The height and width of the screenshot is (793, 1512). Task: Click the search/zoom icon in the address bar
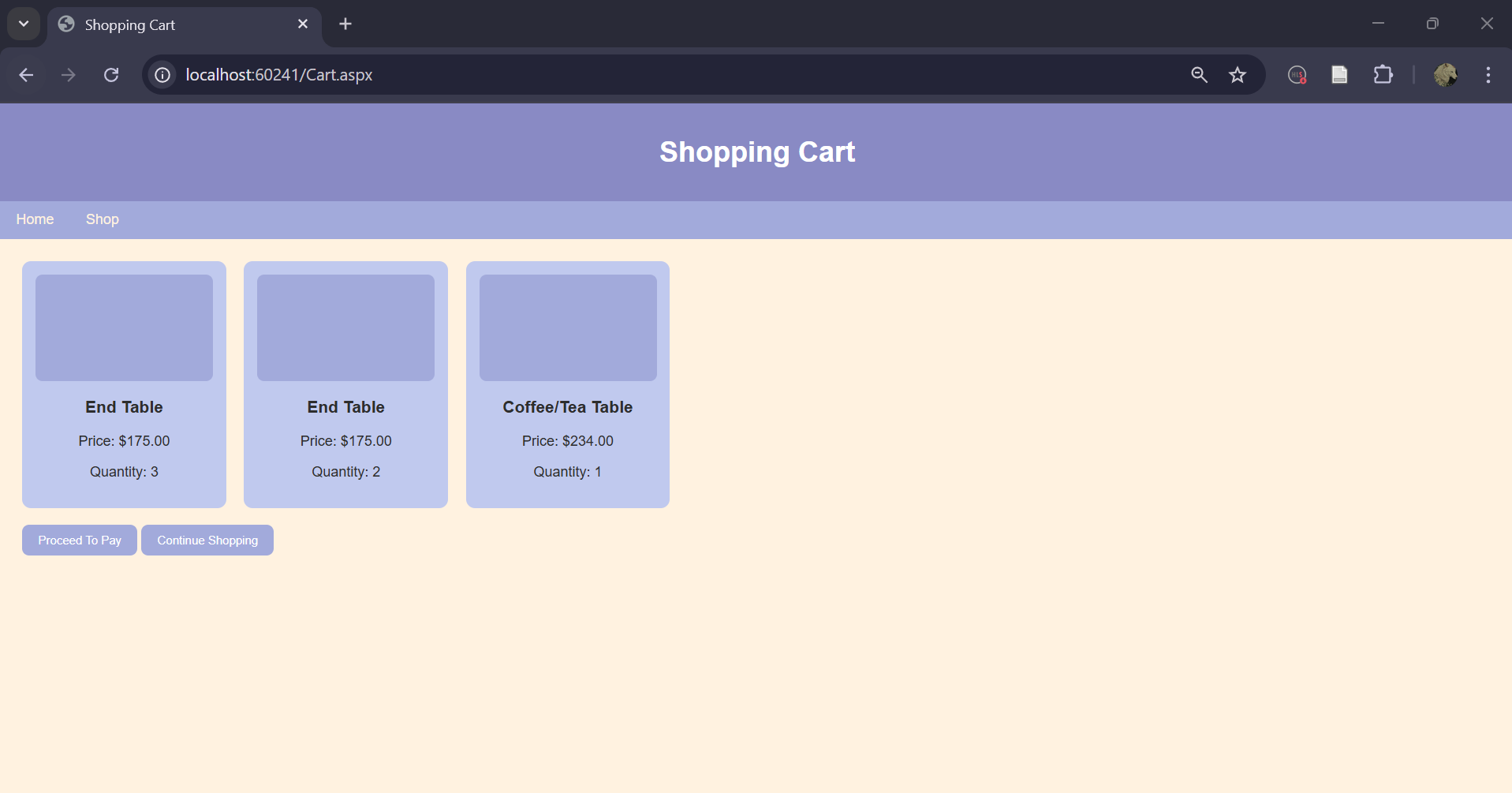pos(1198,75)
